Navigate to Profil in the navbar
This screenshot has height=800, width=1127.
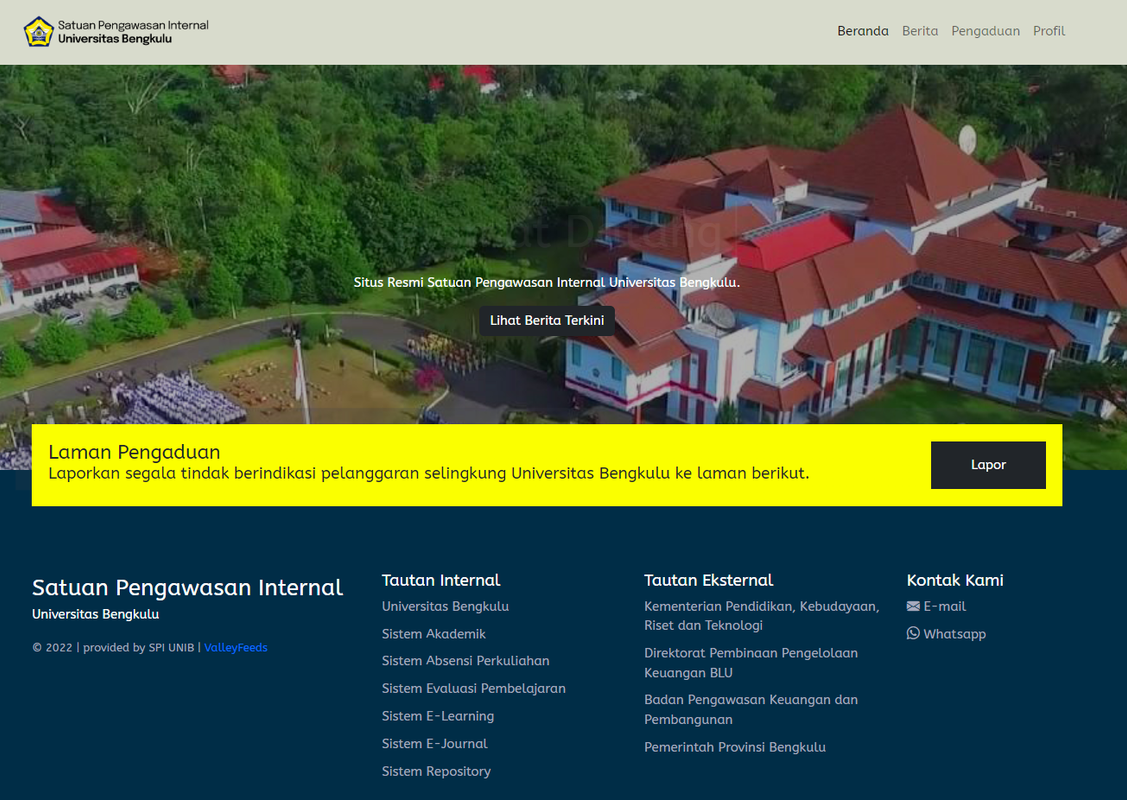pyautogui.click(x=1049, y=31)
